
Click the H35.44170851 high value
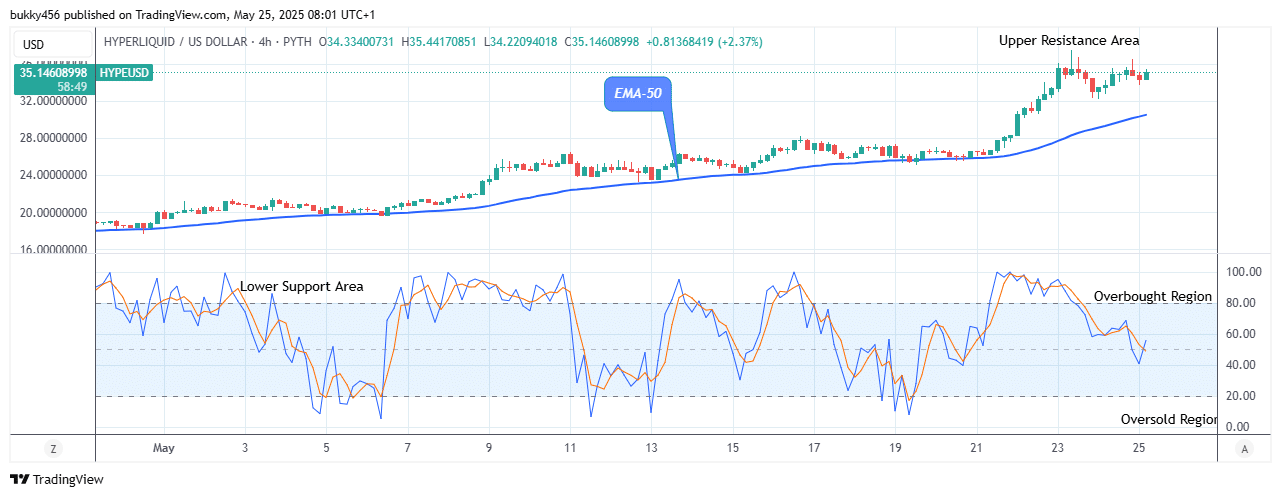[439, 42]
